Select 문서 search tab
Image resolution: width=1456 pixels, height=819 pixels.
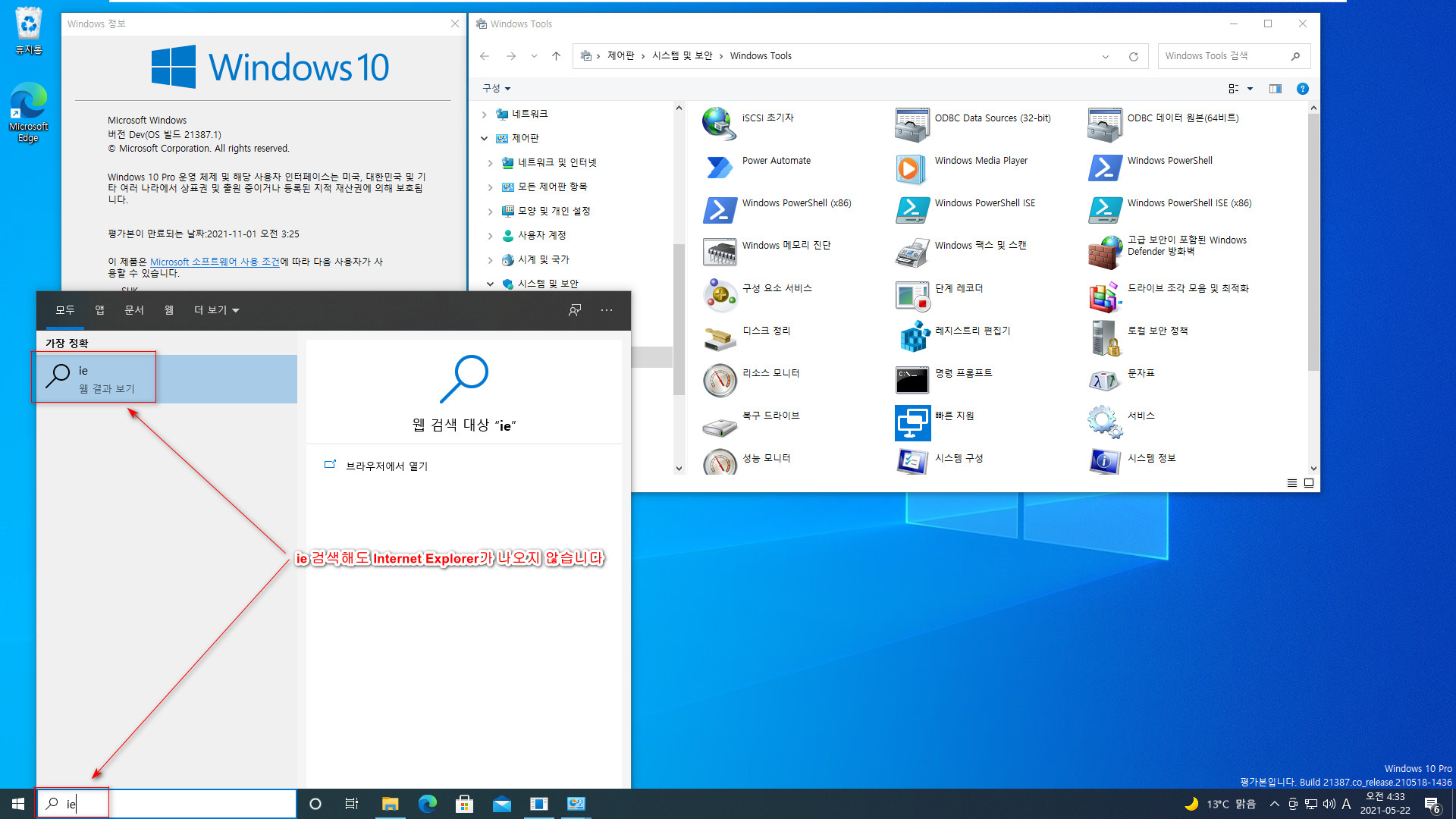click(134, 310)
